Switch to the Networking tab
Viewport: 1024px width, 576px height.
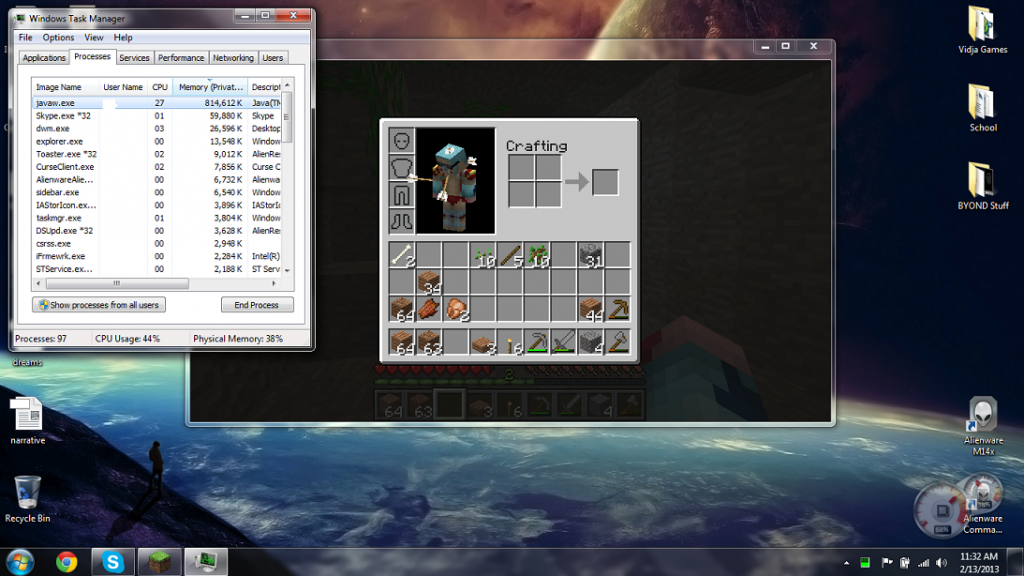coord(233,57)
